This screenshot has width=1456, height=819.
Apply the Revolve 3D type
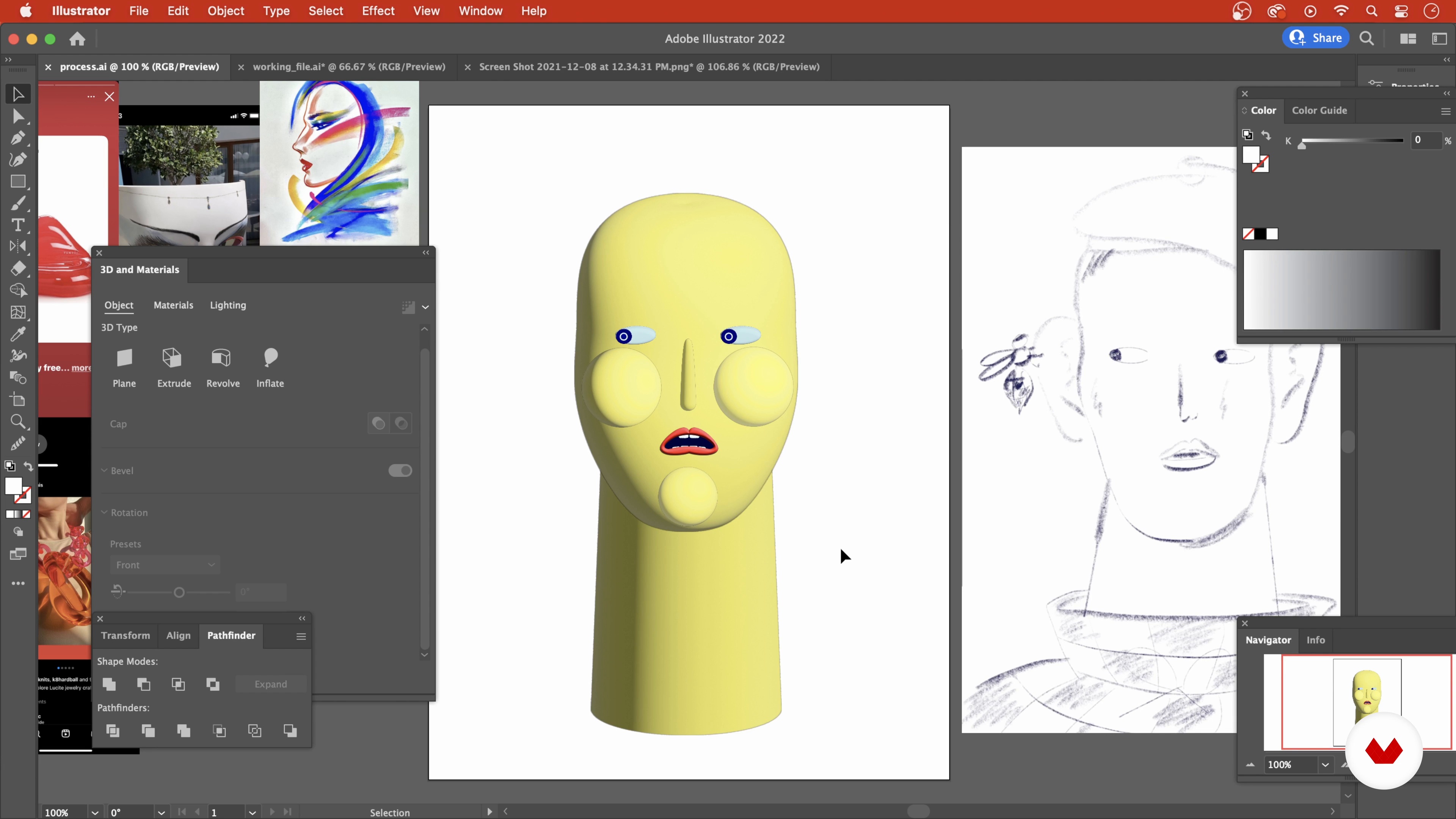pos(221,358)
